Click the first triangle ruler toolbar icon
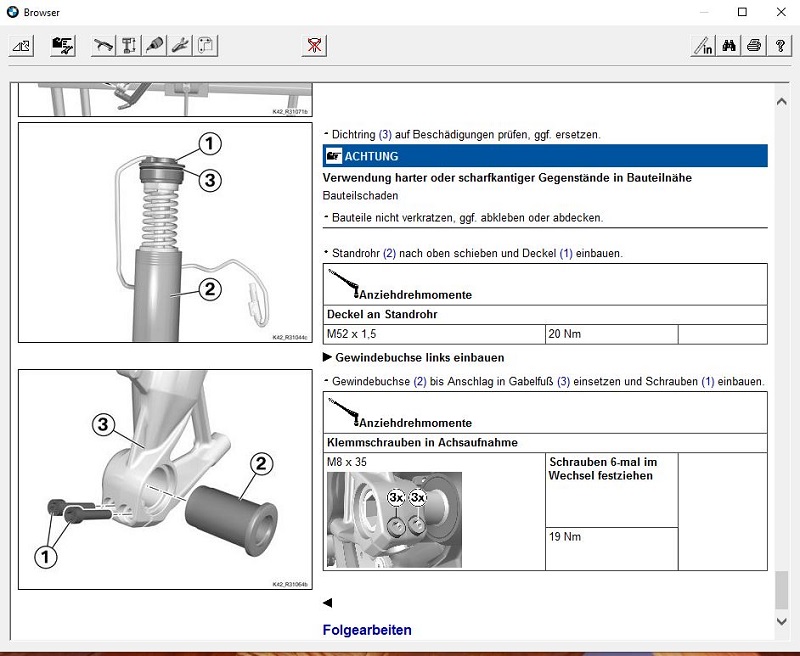800x656 pixels. click(22, 45)
